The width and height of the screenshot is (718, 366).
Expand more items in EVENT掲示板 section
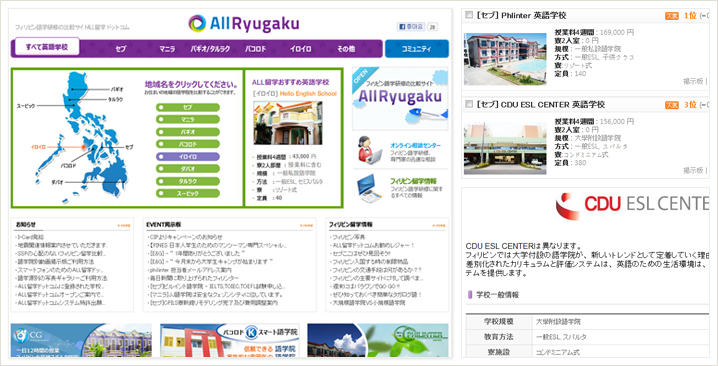click(x=307, y=225)
